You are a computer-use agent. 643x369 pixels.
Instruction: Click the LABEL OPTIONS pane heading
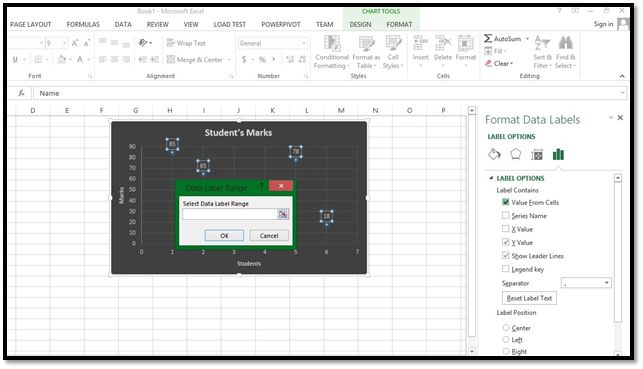511,137
